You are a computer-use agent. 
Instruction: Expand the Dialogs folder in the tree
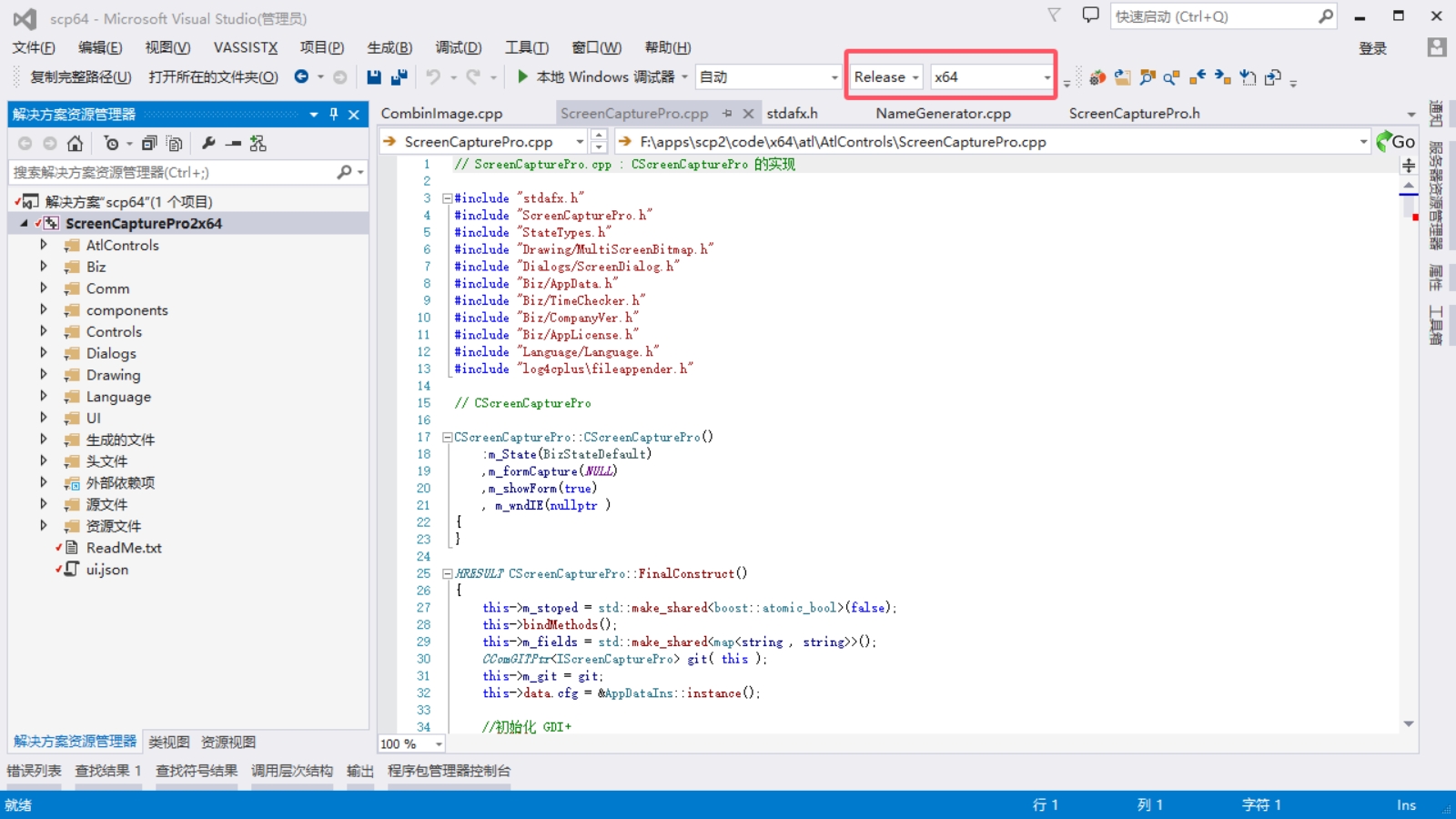[x=43, y=353]
